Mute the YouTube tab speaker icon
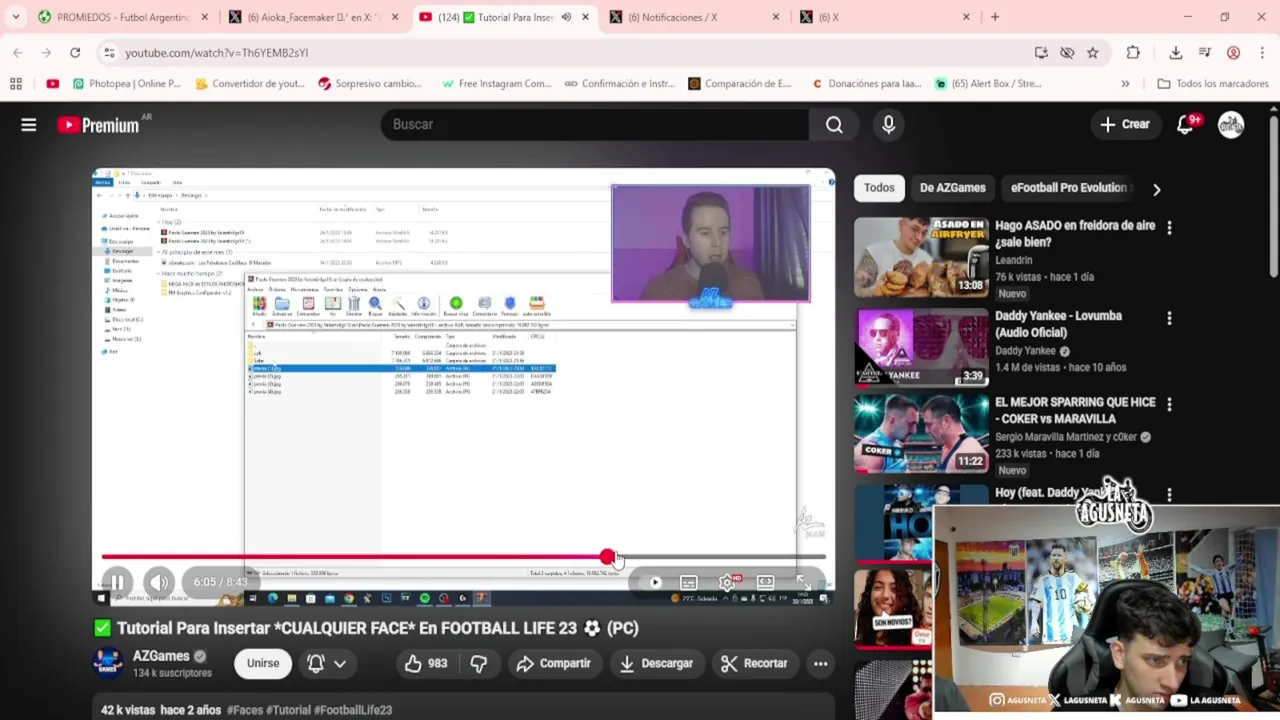Image resolution: width=1280 pixels, height=720 pixels. 566,17
